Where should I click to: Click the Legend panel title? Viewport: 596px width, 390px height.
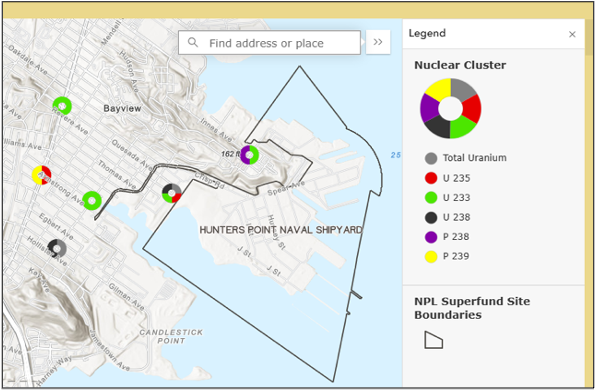click(x=427, y=33)
